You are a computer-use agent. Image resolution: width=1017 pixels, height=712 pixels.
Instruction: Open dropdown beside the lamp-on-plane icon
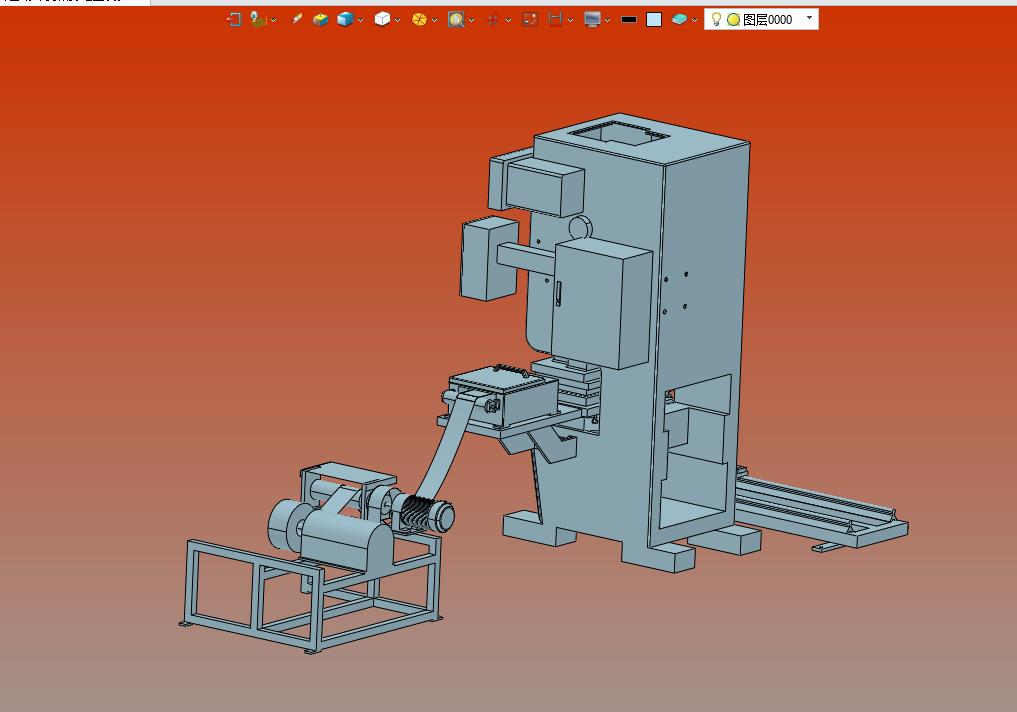point(274,20)
